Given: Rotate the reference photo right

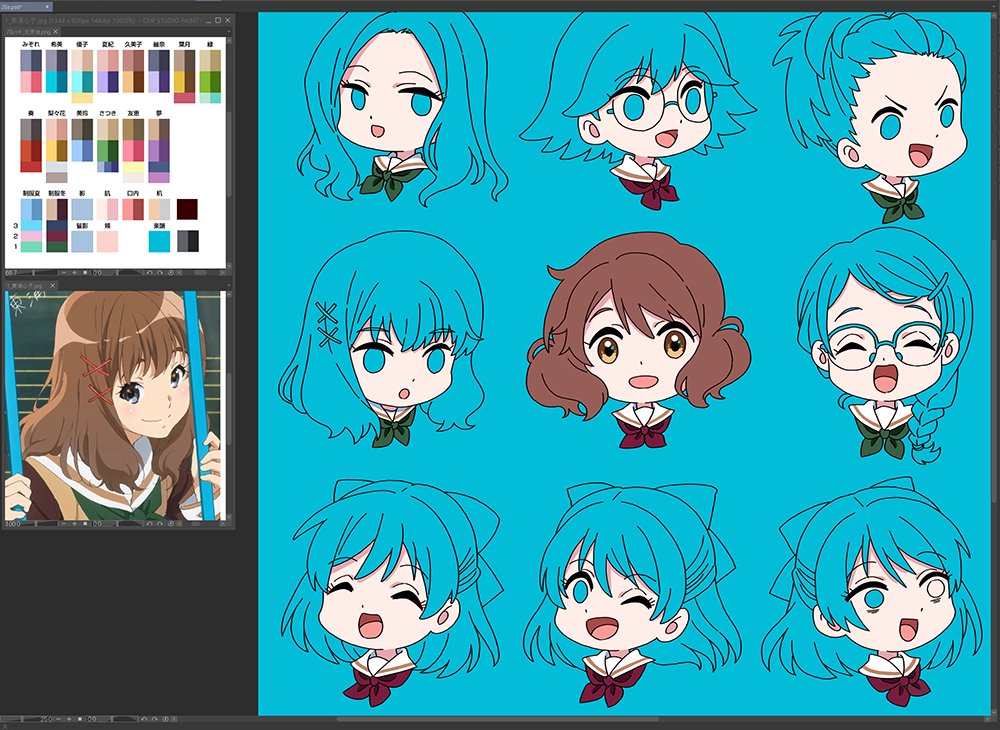Looking at the screenshot, I should tap(161, 524).
